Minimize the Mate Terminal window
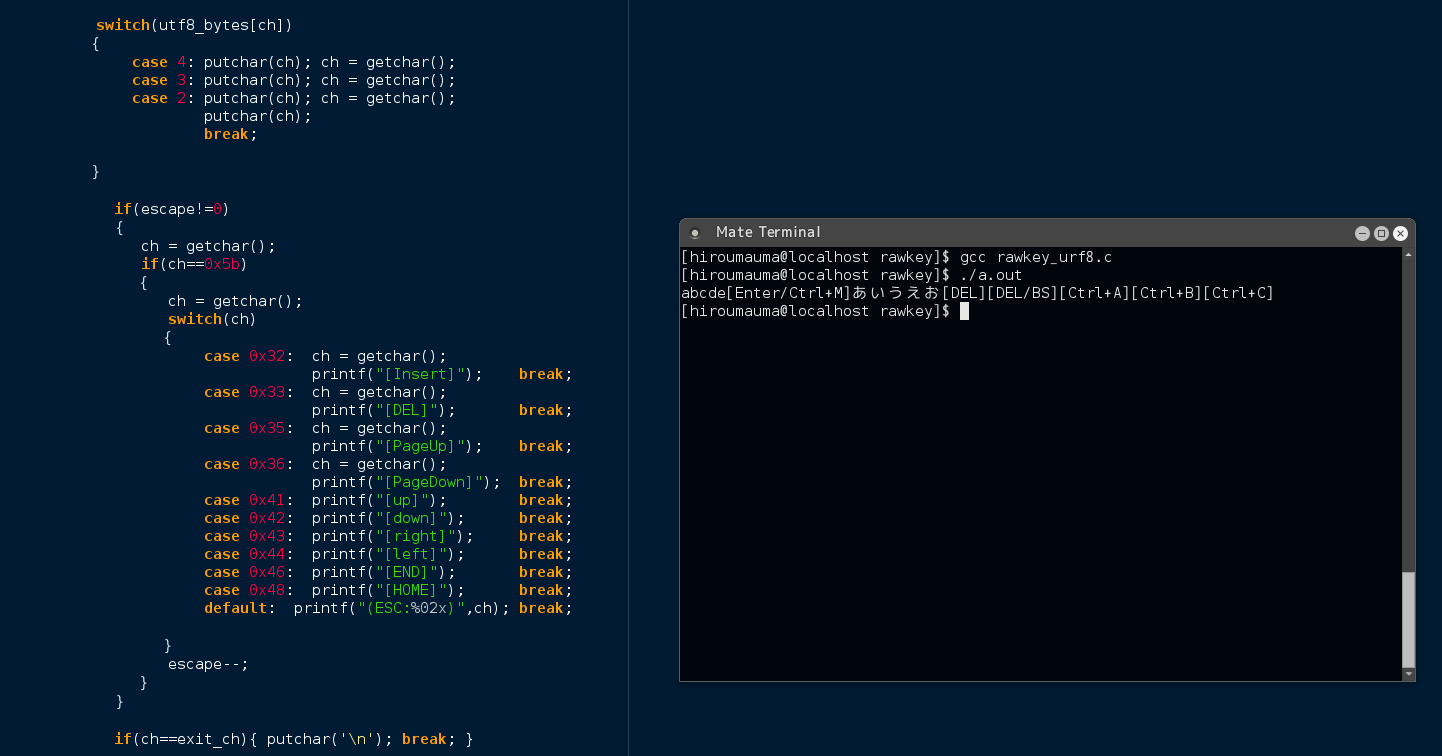 1362,232
